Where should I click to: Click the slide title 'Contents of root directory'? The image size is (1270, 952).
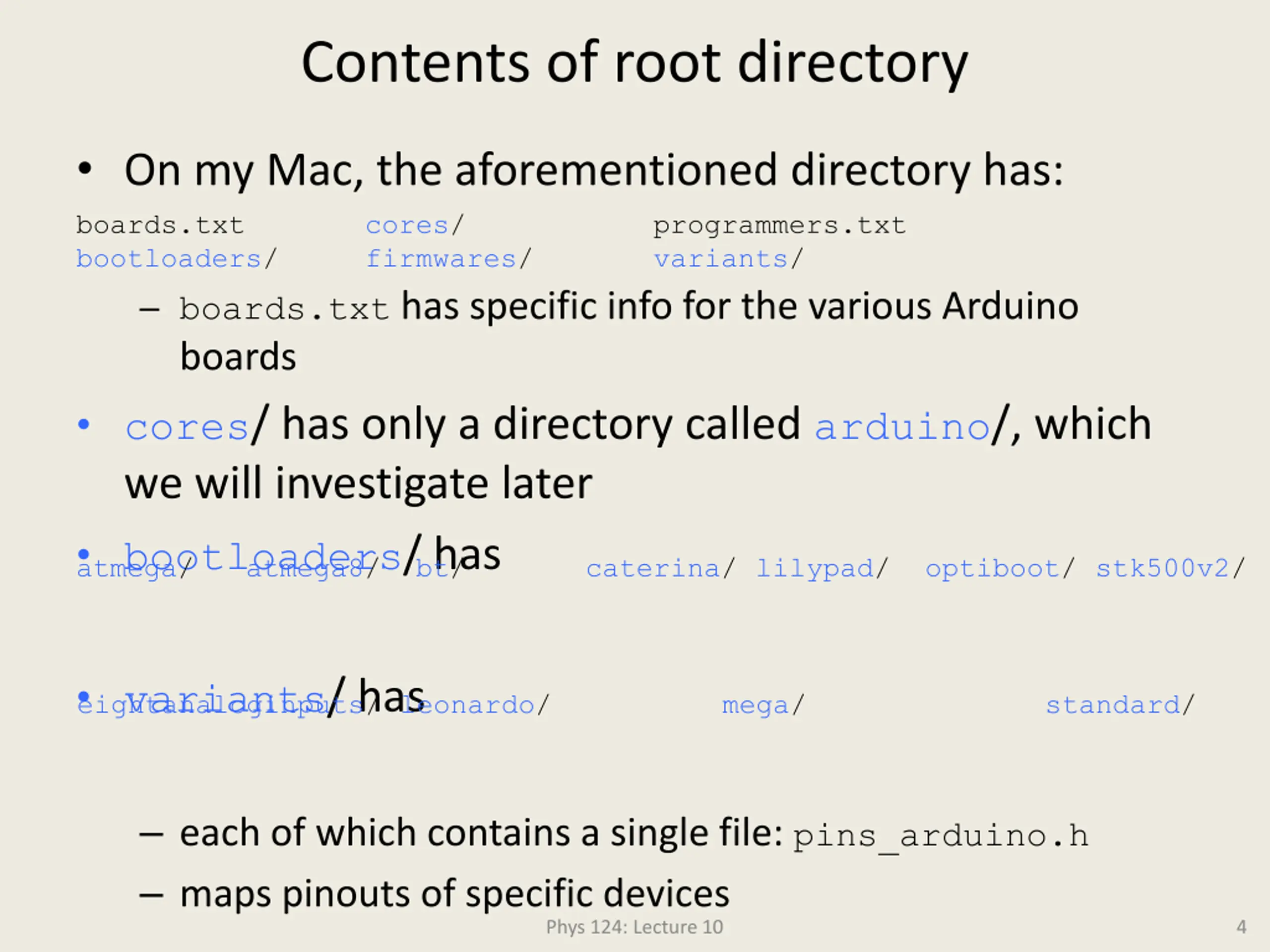pyautogui.click(x=635, y=63)
